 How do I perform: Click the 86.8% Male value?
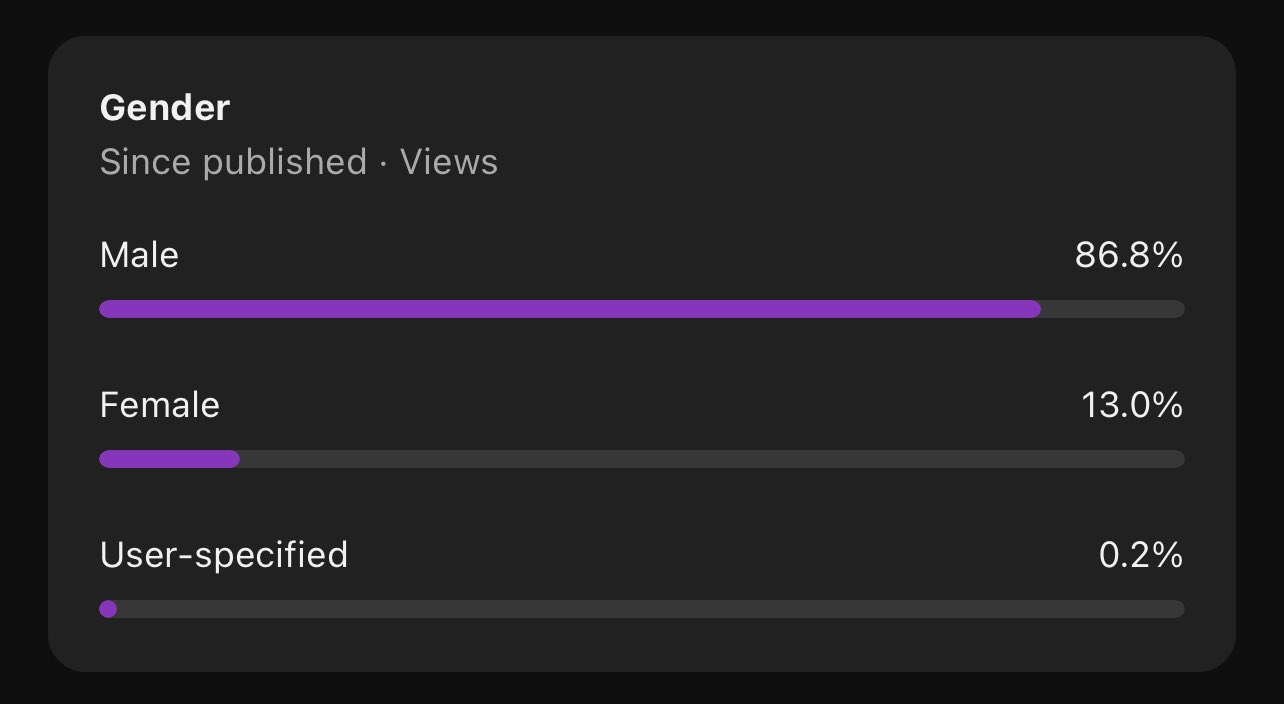coord(1129,256)
